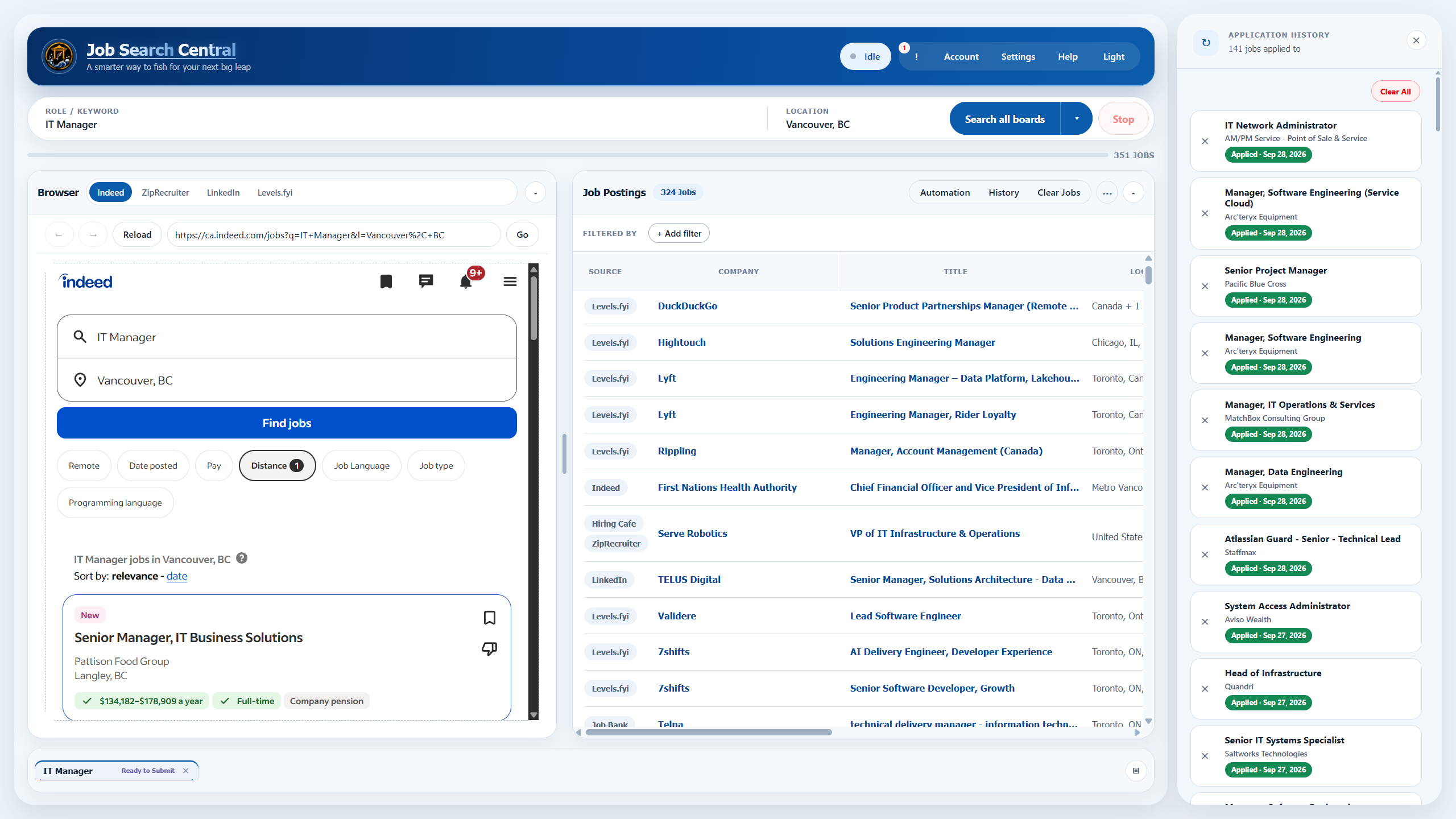Click Clear All in Application History
This screenshot has width=1456, height=819.
[x=1395, y=91]
